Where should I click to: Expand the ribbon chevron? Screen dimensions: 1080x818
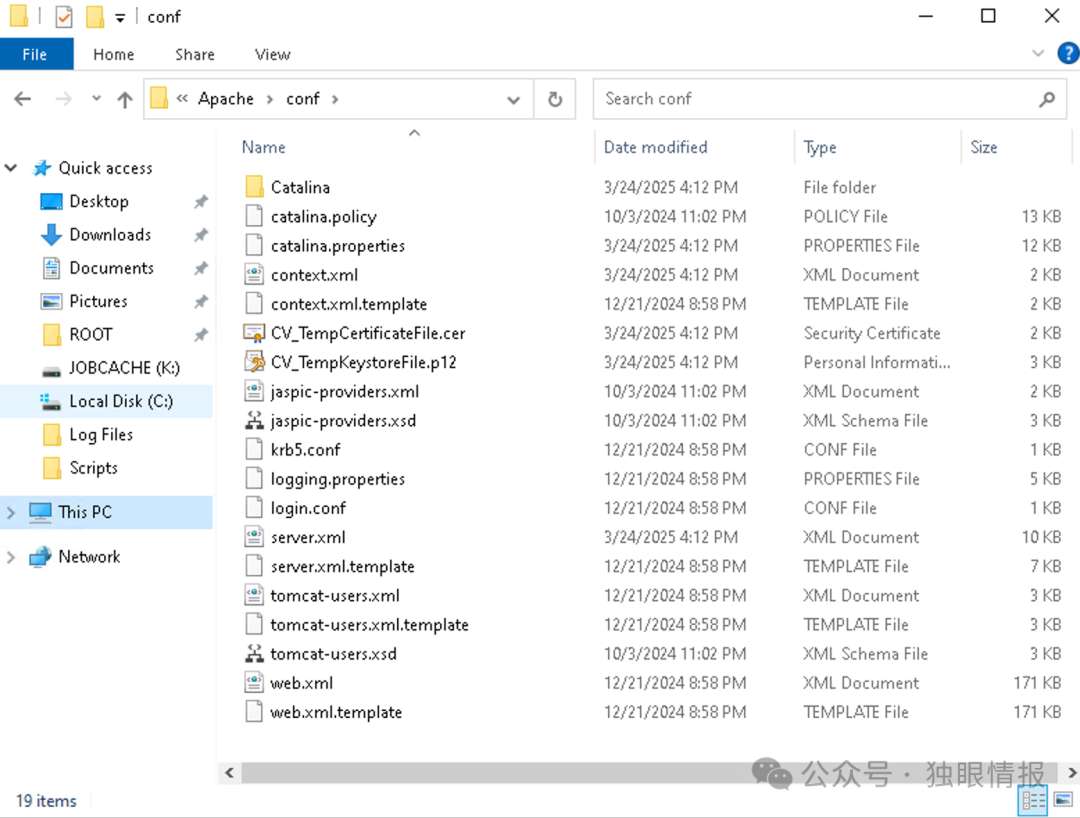point(1038,54)
